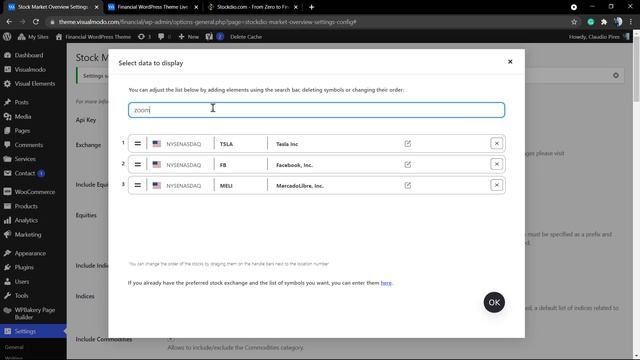This screenshot has width=640, height=360.
Task: Click the browser address bar
Action: pyautogui.click(x=310, y=22)
